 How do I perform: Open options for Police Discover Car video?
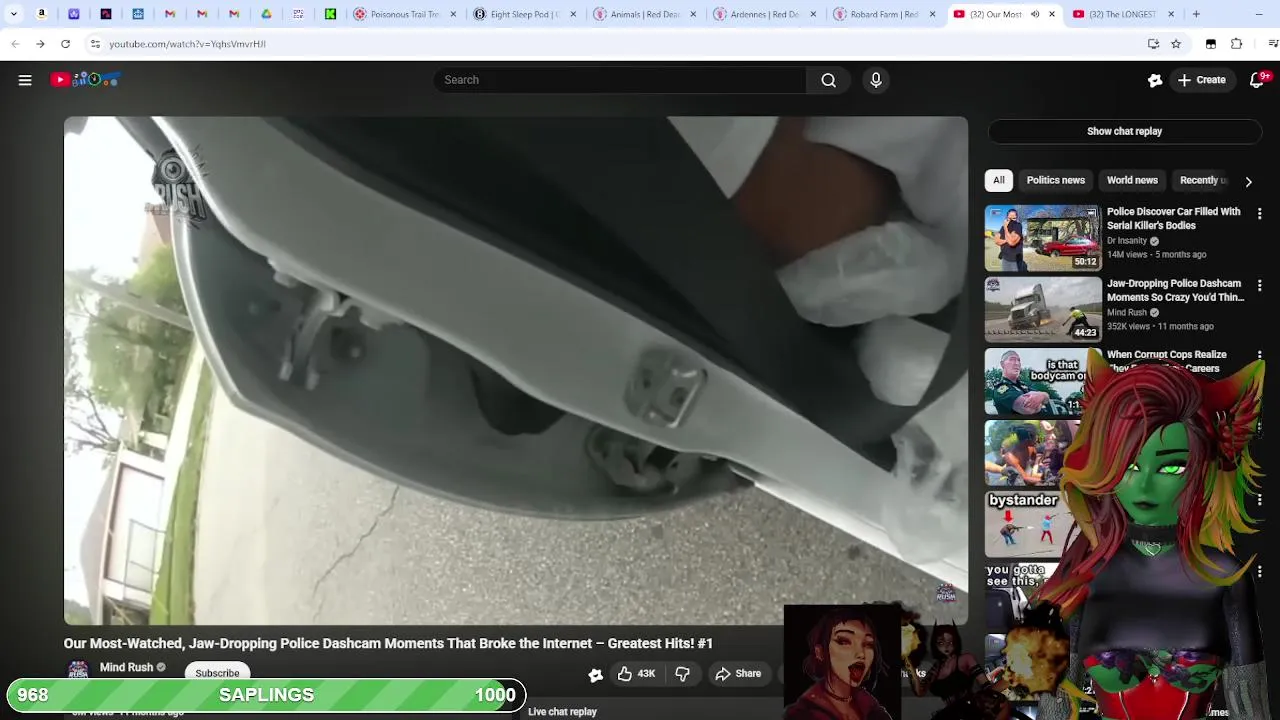[x=1259, y=214]
